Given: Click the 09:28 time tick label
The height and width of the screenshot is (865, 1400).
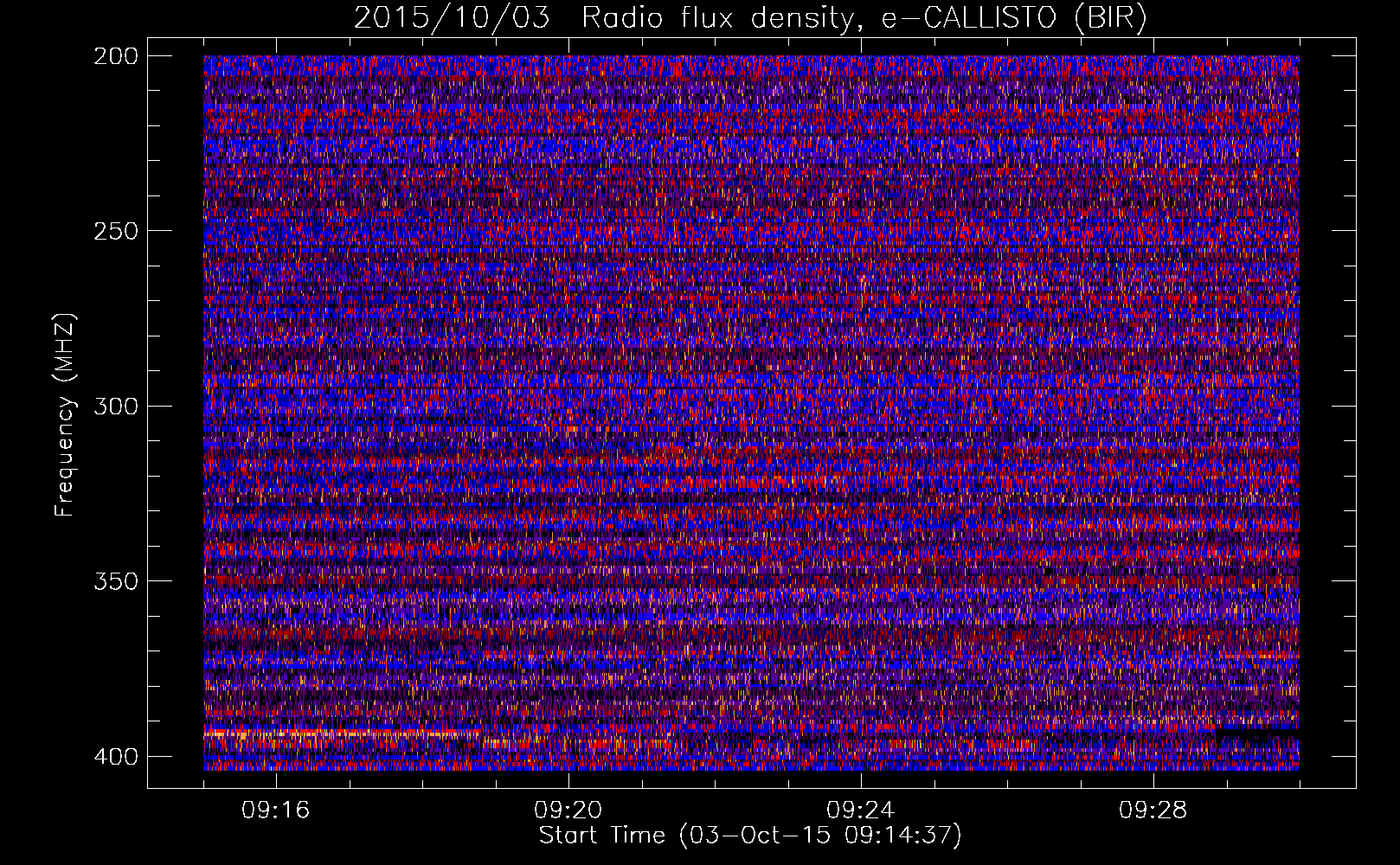Looking at the screenshot, I should point(1153,811).
